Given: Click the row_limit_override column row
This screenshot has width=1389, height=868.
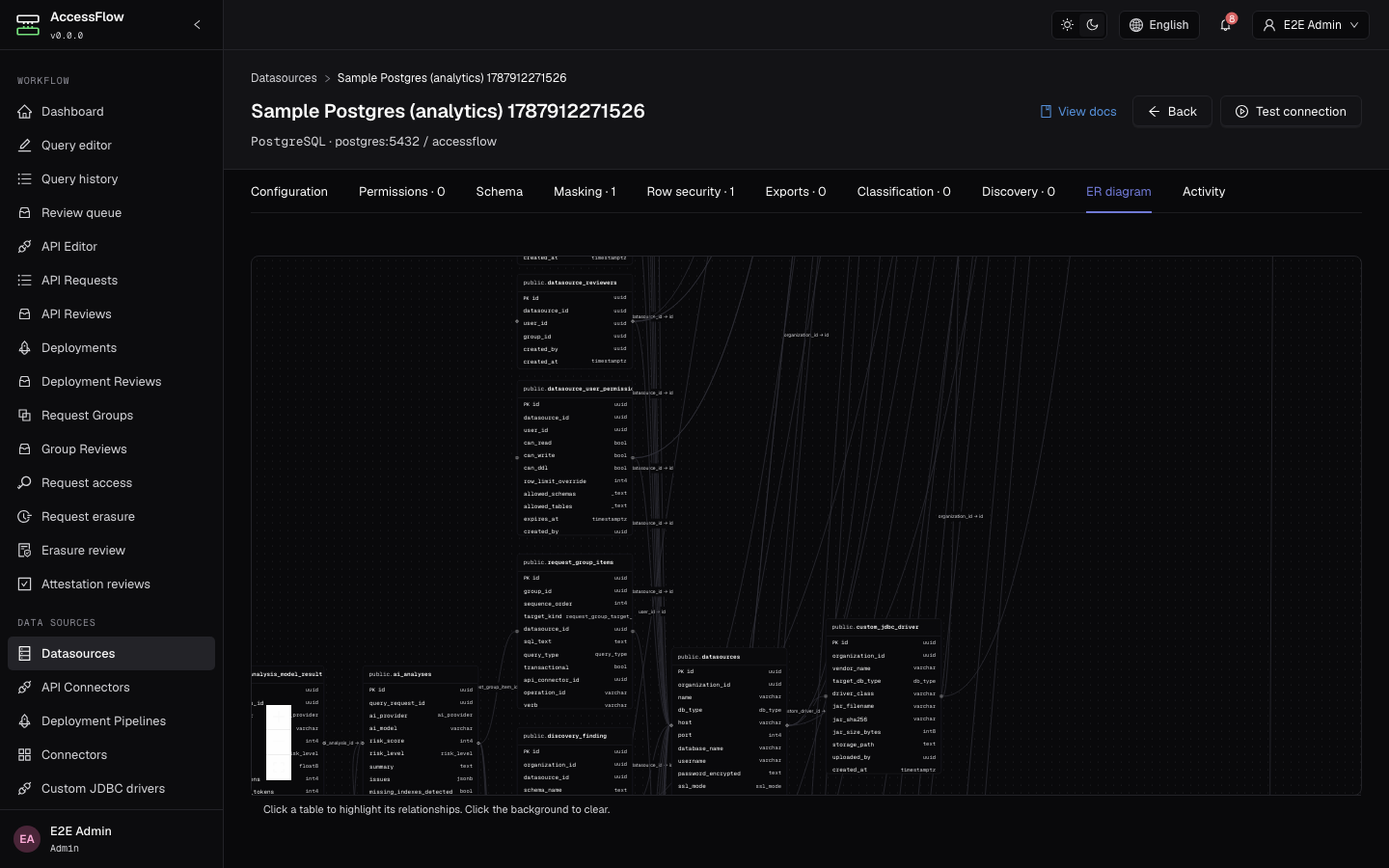Looking at the screenshot, I should [575, 481].
